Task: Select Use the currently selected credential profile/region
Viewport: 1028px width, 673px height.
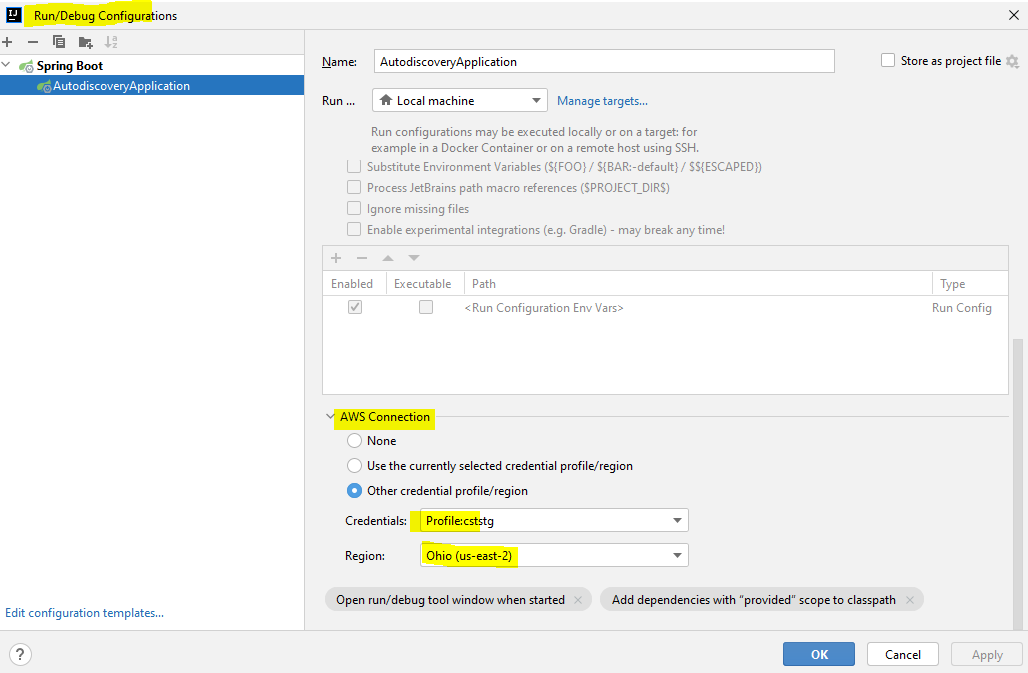Action: pos(354,465)
